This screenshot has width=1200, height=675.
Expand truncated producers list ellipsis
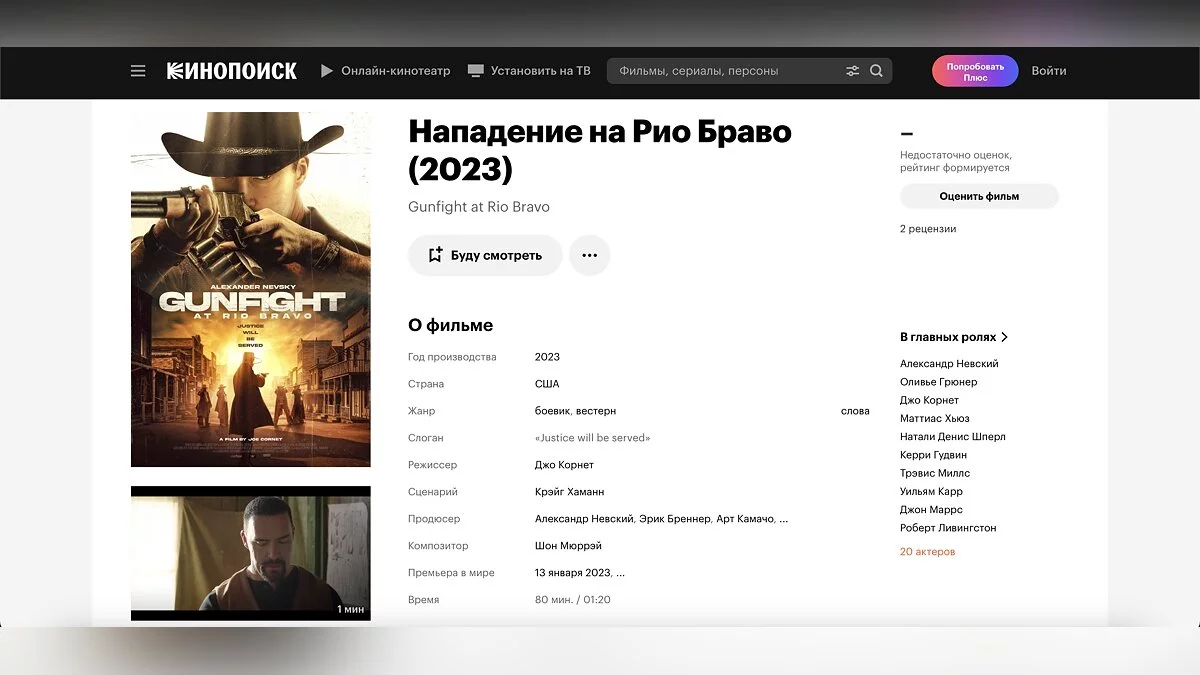pos(783,519)
